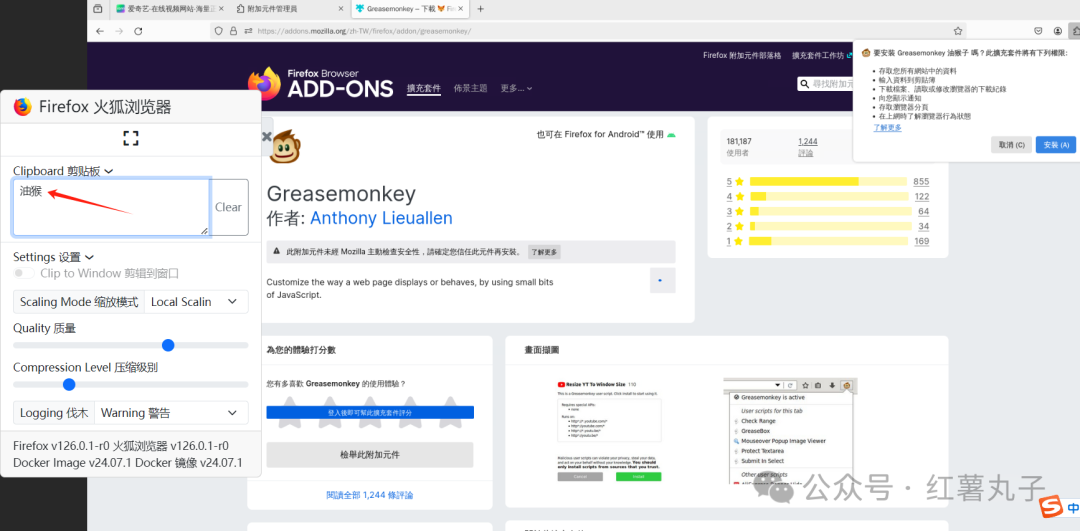Open a new tab with plus button
This screenshot has width=1080, height=531.
pos(481,9)
